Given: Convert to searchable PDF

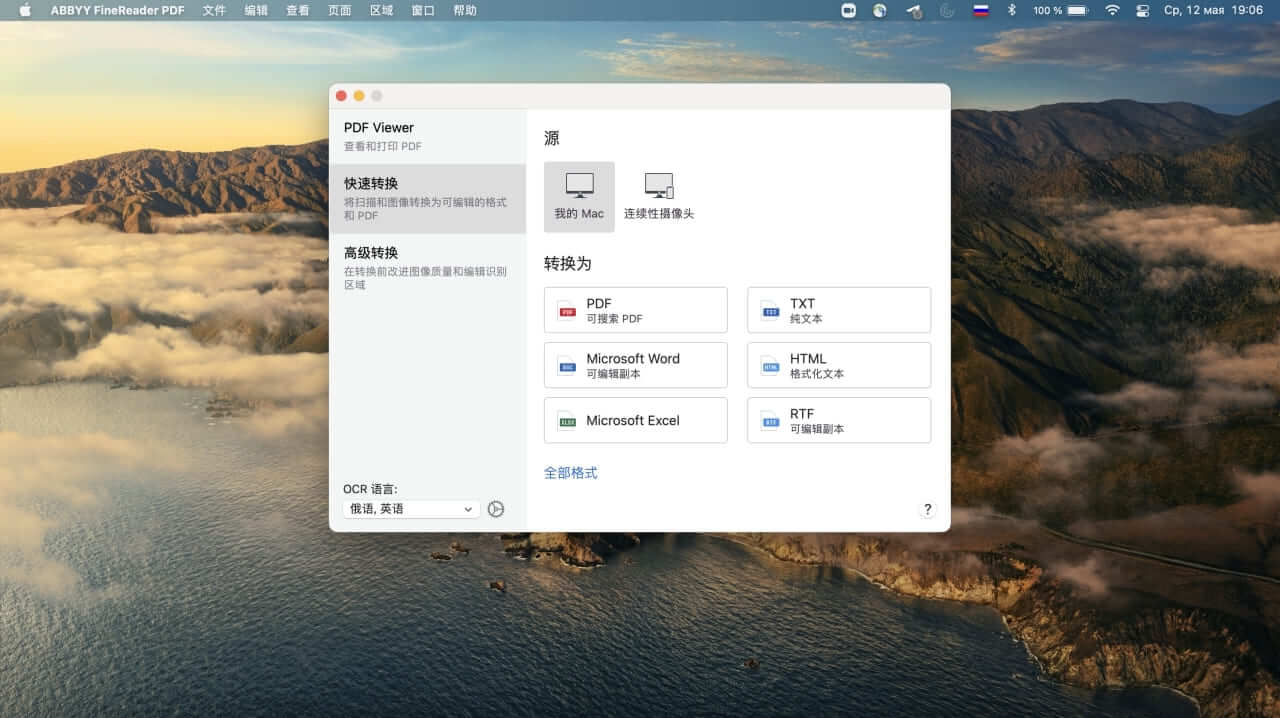Looking at the screenshot, I should [x=636, y=310].
